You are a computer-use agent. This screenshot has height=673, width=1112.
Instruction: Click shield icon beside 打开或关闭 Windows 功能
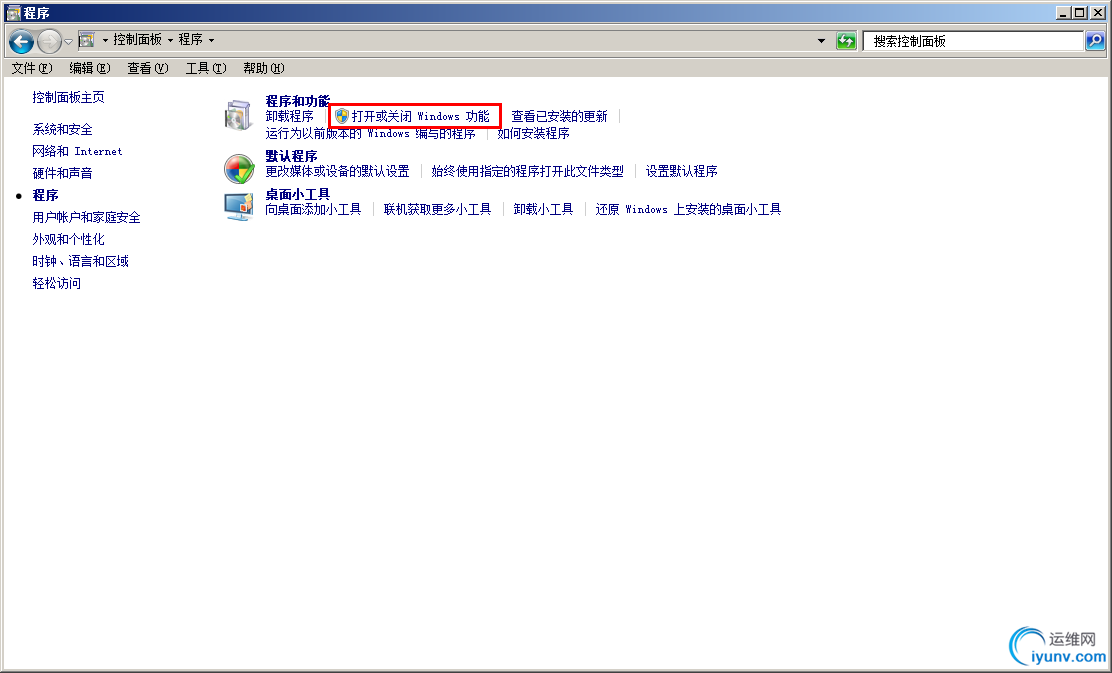click(x=342, y=116)
